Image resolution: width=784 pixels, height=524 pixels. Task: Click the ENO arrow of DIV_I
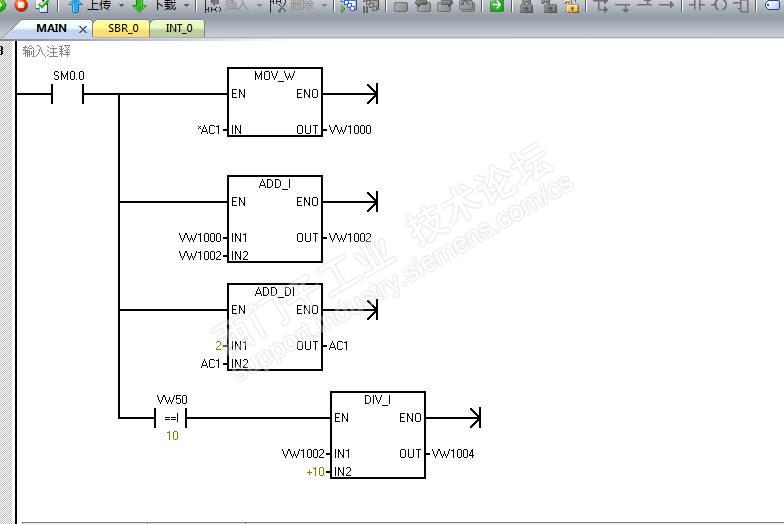pyautogui.click(x=476, y=418)
